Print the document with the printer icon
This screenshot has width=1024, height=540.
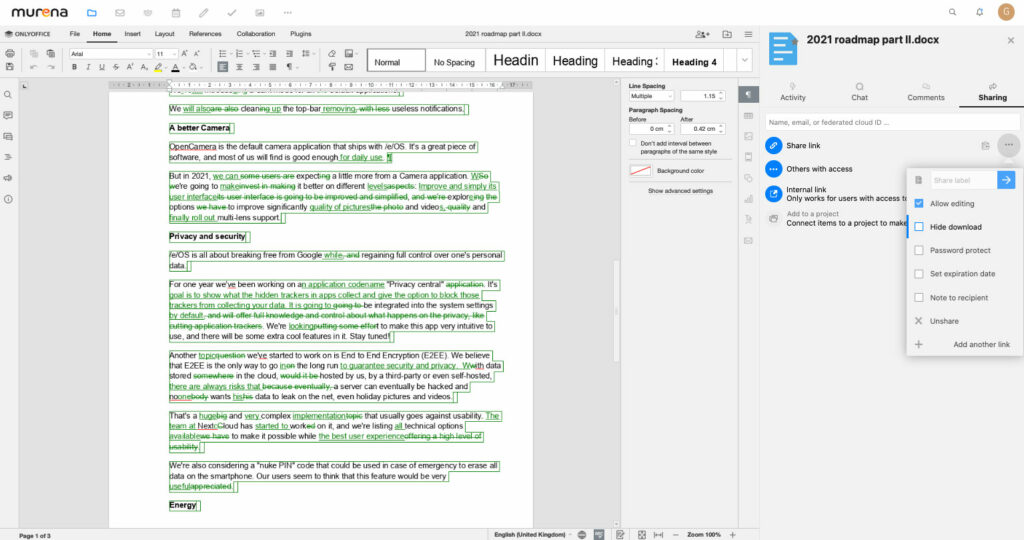(x=9, y=54)
